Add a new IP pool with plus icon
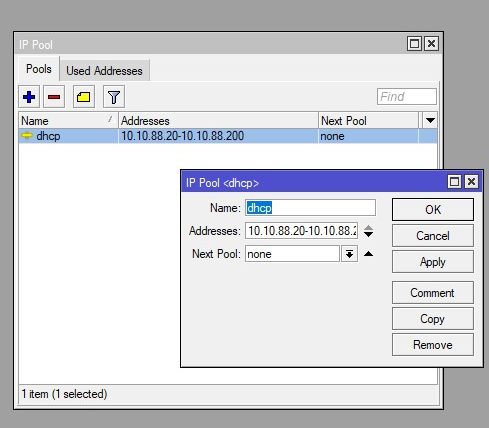Image resolution: width=489 pixels, height=428 pixels. click(x=29, y=97)
